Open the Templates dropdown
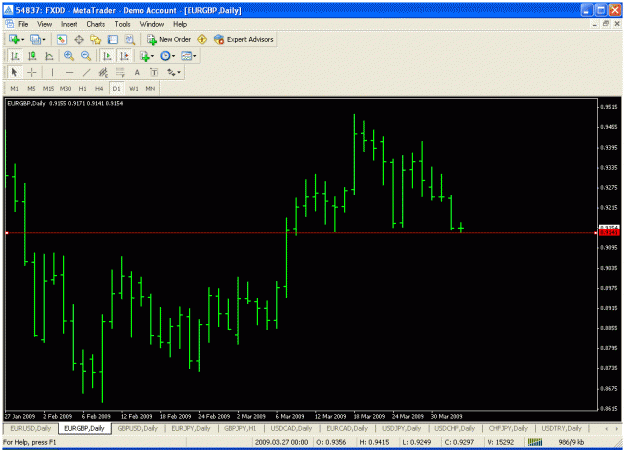Viewport: 625px width, 450px height. [x=189, y=56]
